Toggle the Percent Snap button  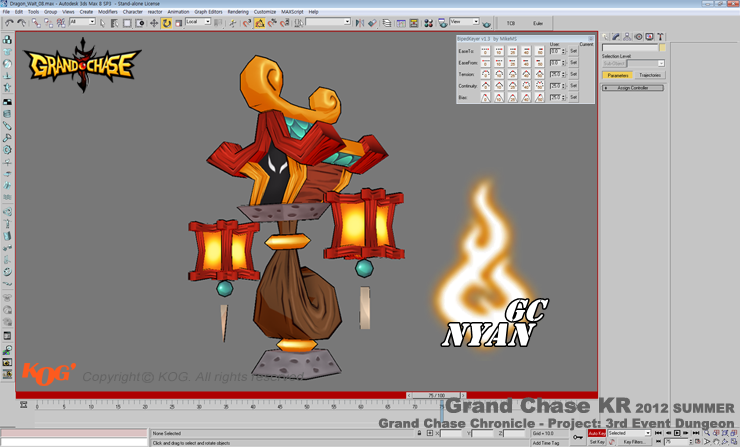click(272, 23)
